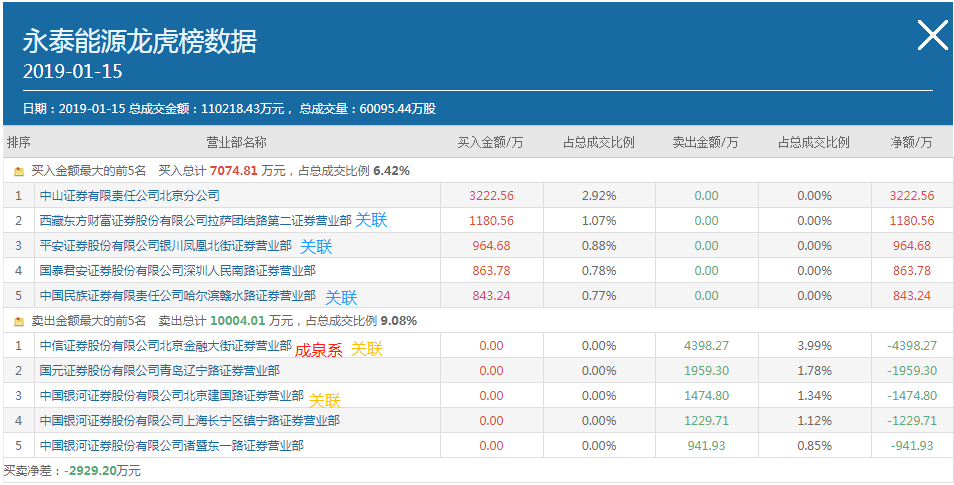Image resolution: width=954 pixels, height=485 pixels.
Task: Click the 排序 column header
Action: 19,142
